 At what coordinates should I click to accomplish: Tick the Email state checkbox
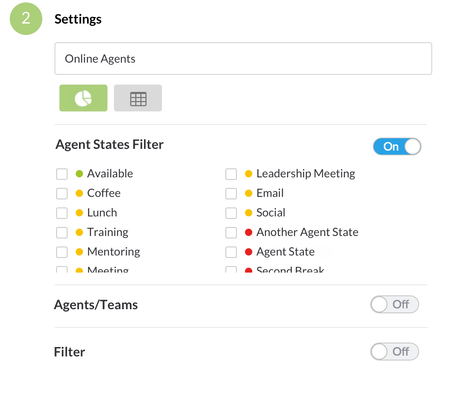pyautogui.click(x=231, y=193)
